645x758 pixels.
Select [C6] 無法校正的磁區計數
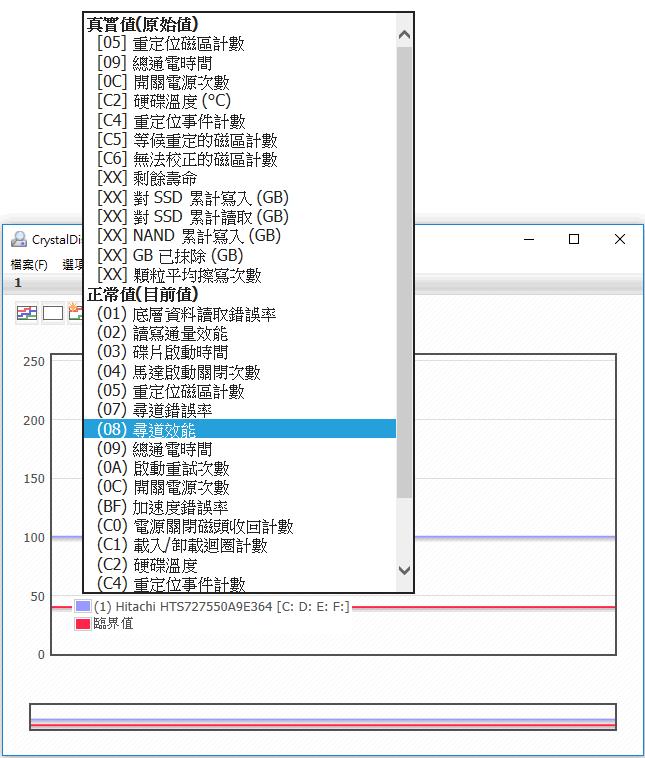[240, 159]
